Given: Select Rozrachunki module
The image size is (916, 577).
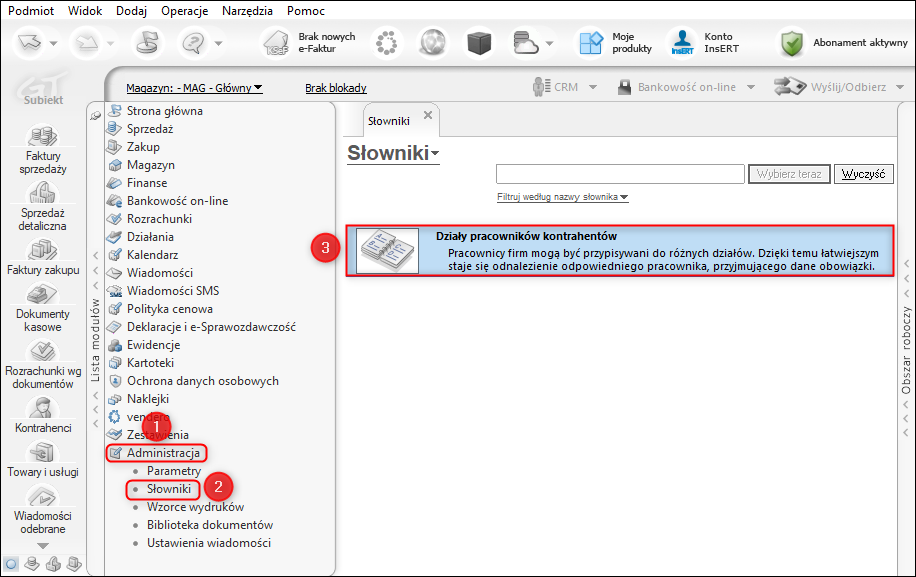Looking at the screenshot, I should tap(159, 219).
